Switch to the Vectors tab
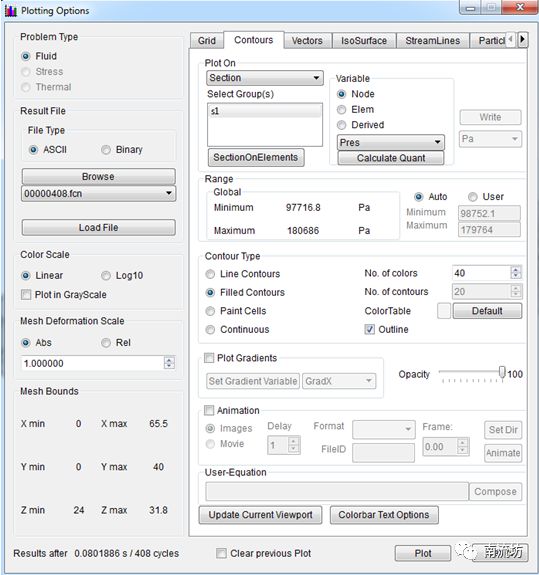Screen dimensions: 539x575 pos(307,40)
